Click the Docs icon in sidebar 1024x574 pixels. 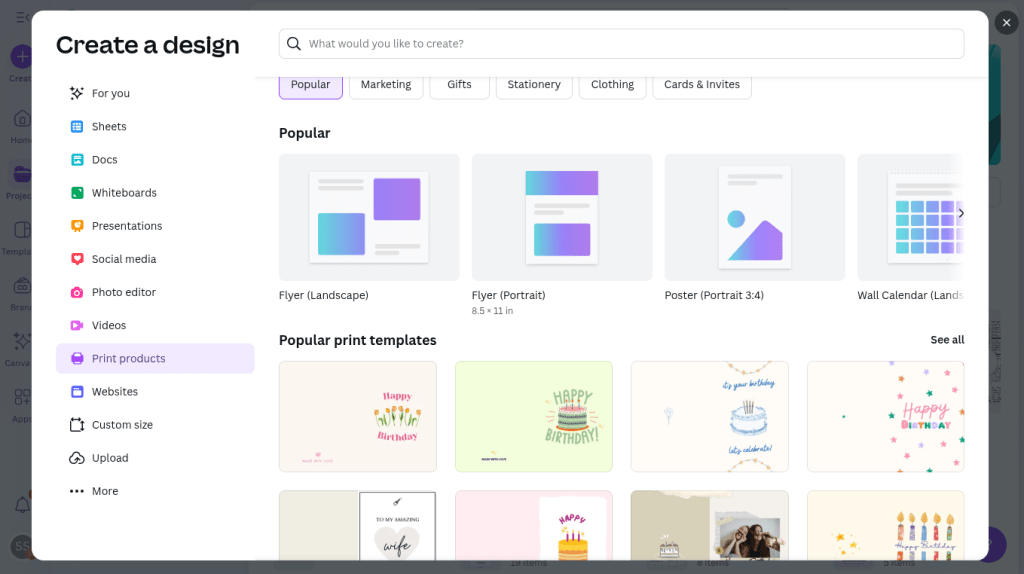coord(76,160)
